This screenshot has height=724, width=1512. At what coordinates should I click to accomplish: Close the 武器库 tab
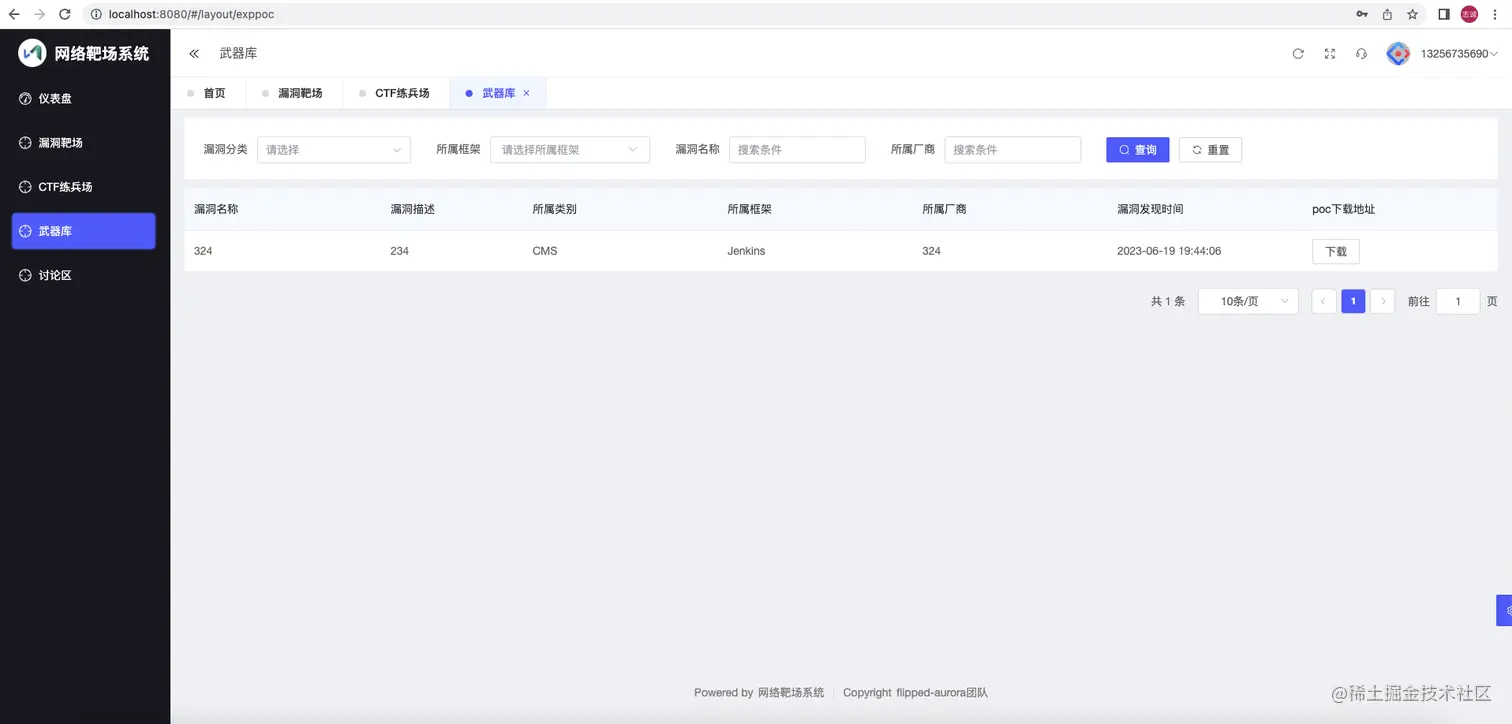(x=526, y=92)
